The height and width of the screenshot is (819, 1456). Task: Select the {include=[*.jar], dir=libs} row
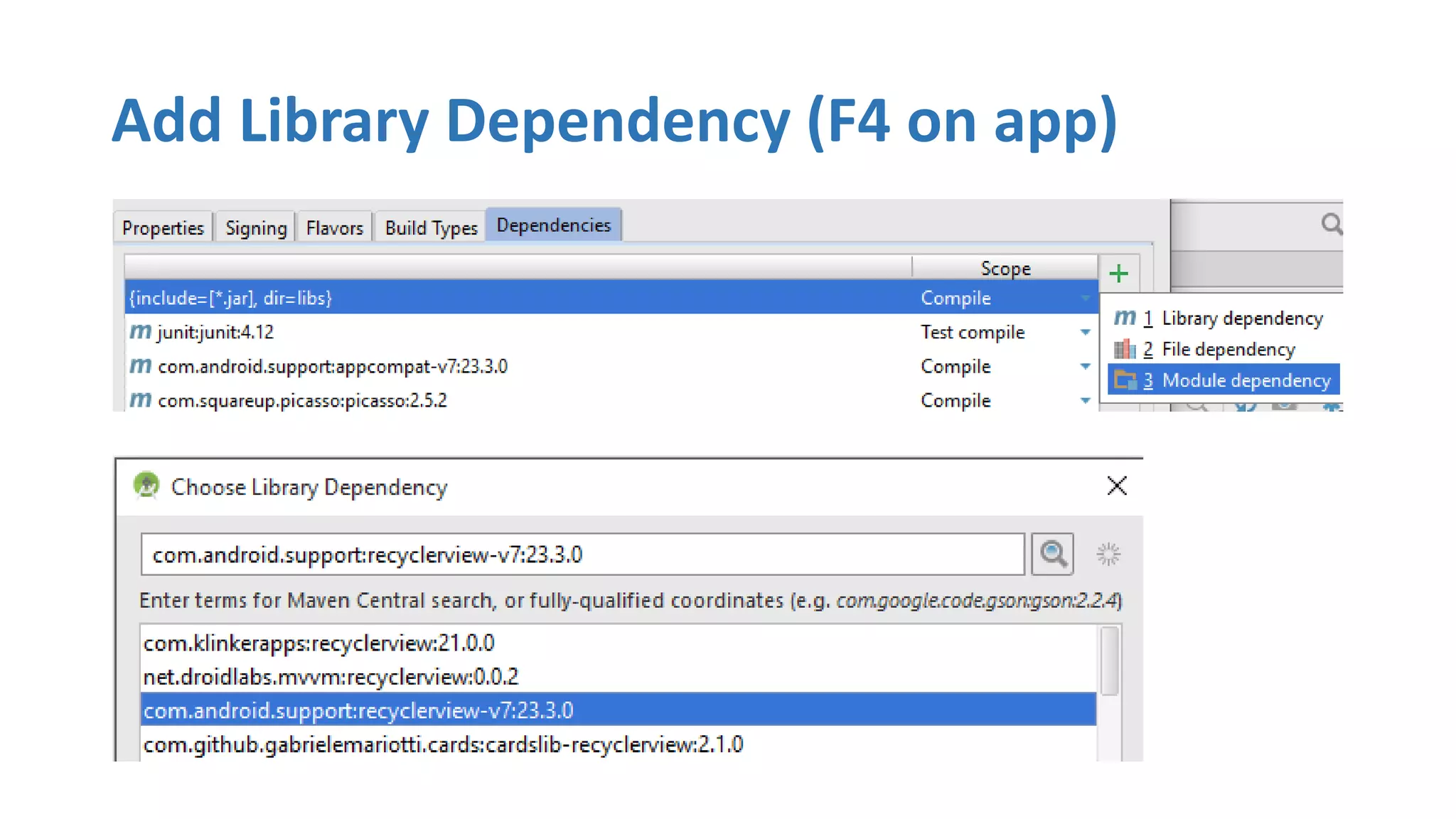[611, 297]
